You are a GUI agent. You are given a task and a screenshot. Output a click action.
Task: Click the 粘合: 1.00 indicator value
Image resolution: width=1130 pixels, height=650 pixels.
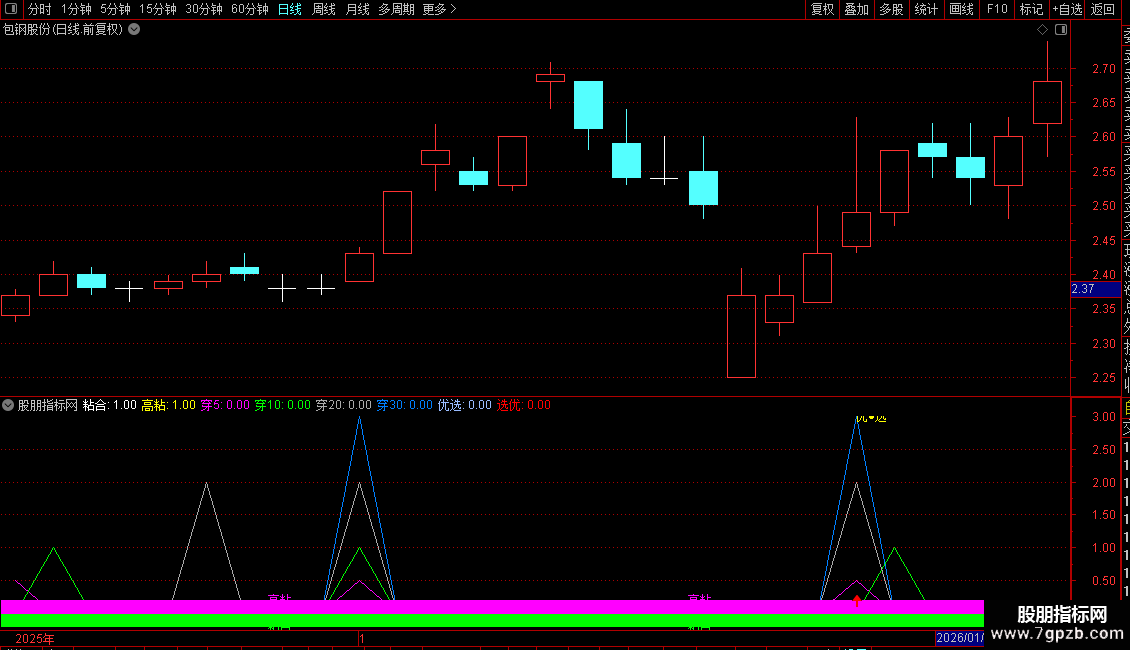(110, 405)
